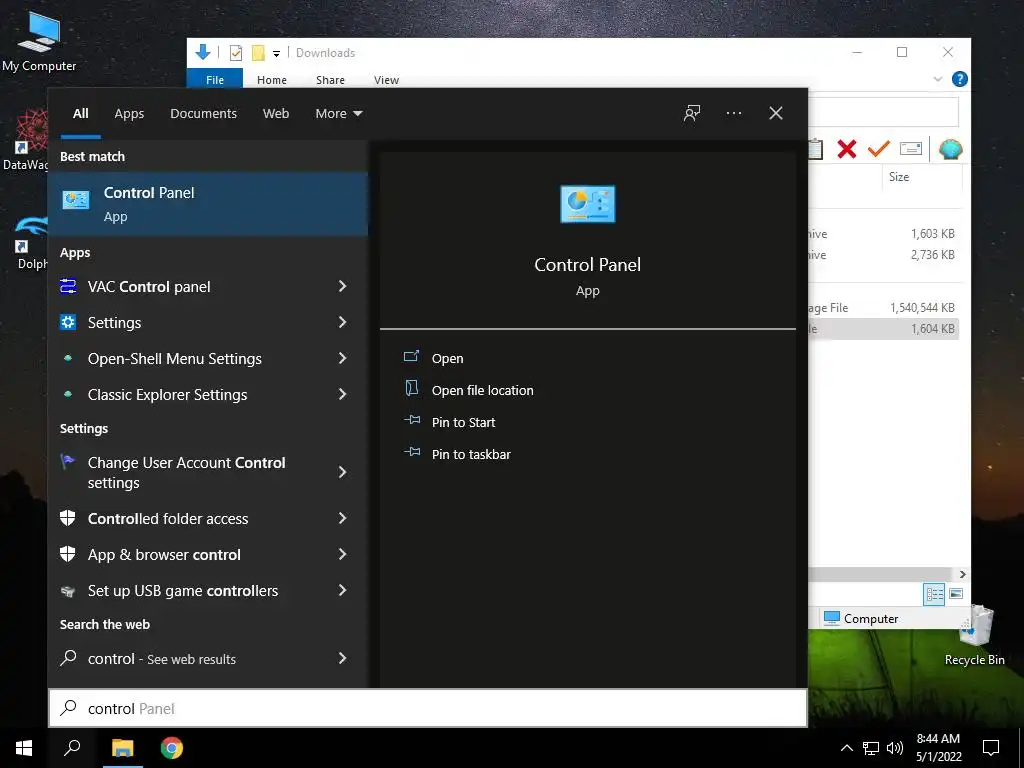Click the User Account Control flag icon

(68, 462)
